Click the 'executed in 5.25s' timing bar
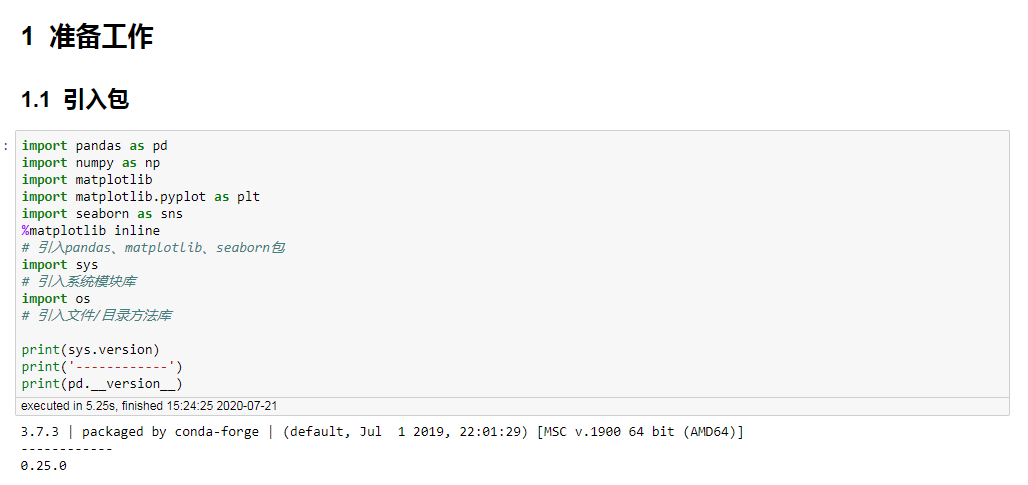Image resolution: width=1028 pixels, height=485 pixels. point(512,406)
